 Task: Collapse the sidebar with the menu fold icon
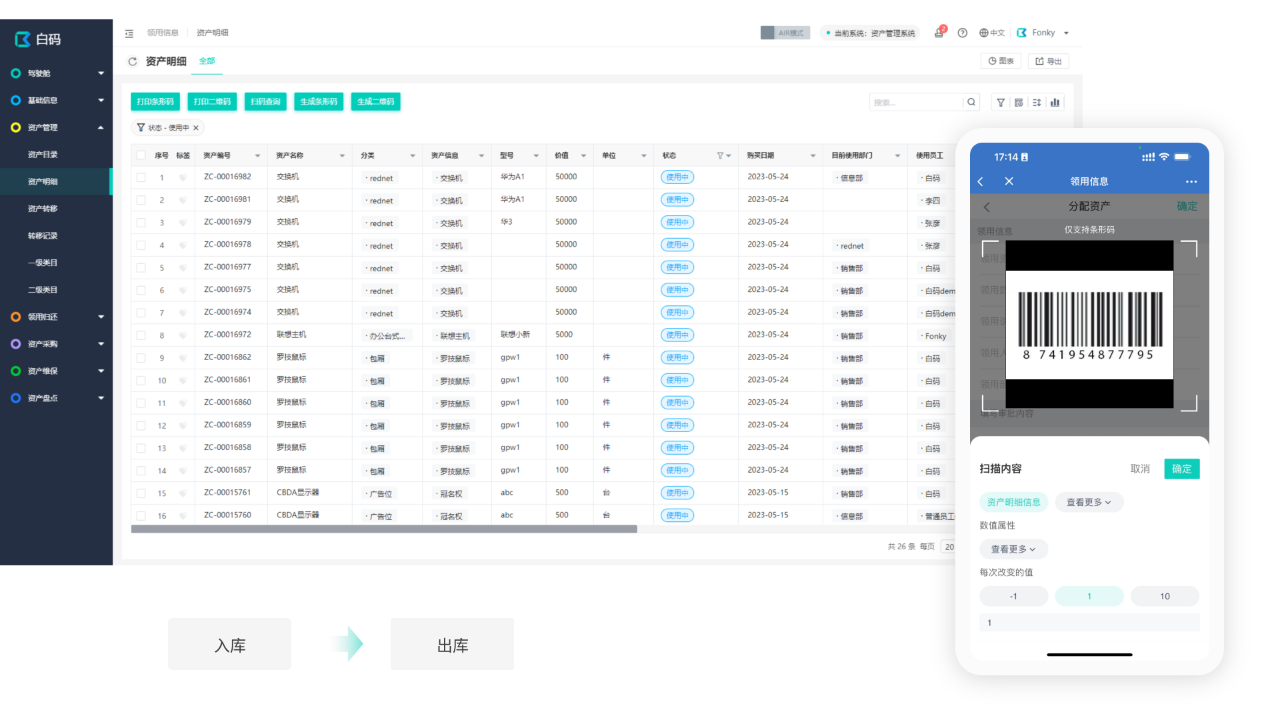pyautogui.click(x=129, y=33)
